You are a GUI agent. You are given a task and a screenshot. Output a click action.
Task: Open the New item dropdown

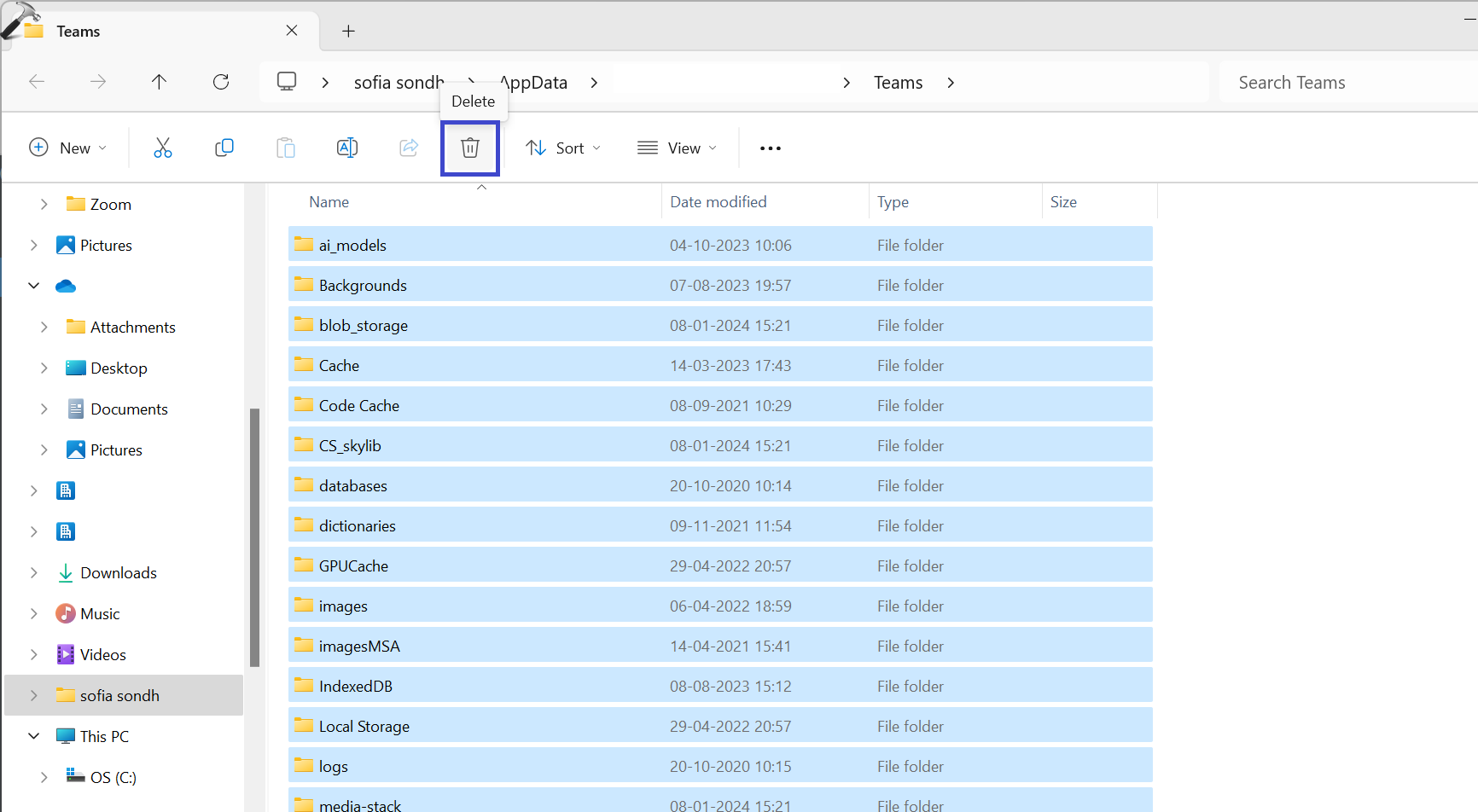[68, 148]
